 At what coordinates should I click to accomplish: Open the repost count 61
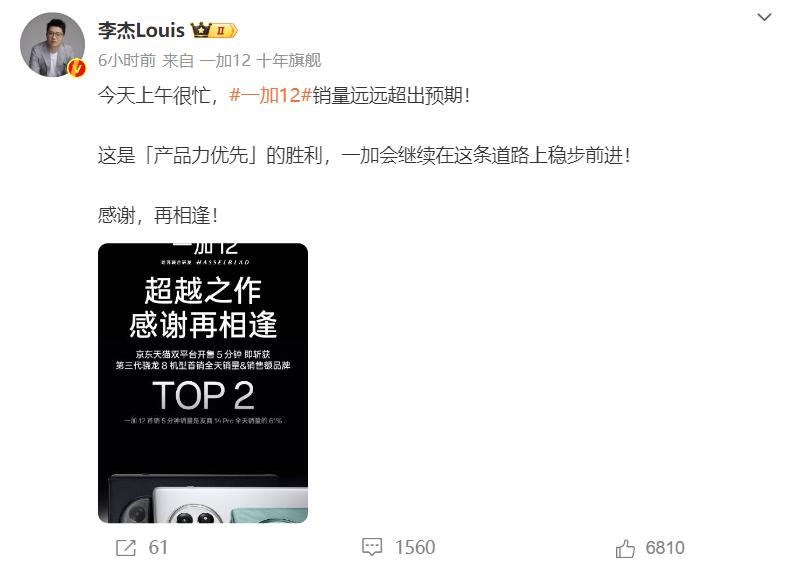click(x=158, y=548)
